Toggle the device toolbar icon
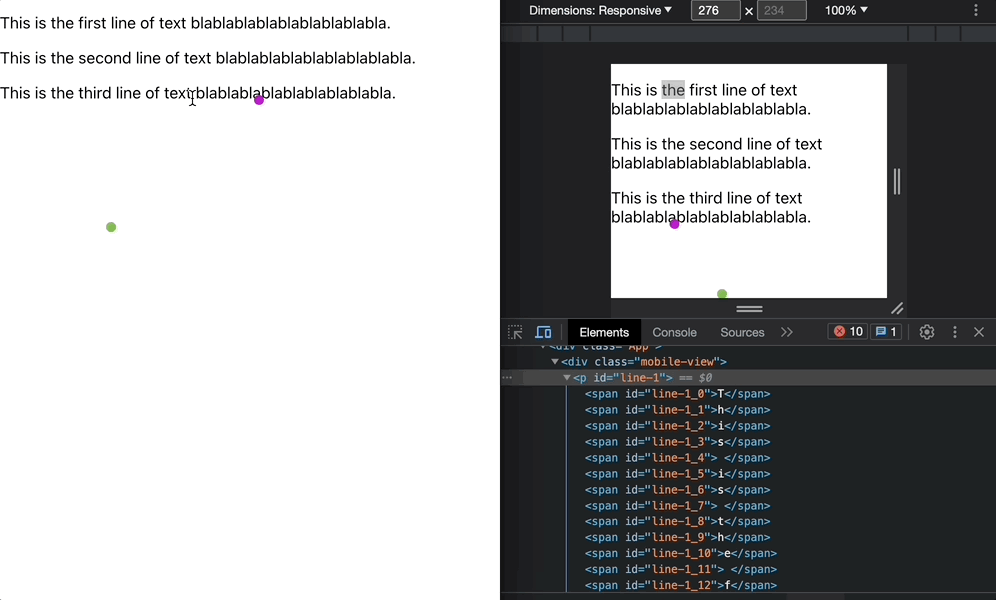 point(543,332)
